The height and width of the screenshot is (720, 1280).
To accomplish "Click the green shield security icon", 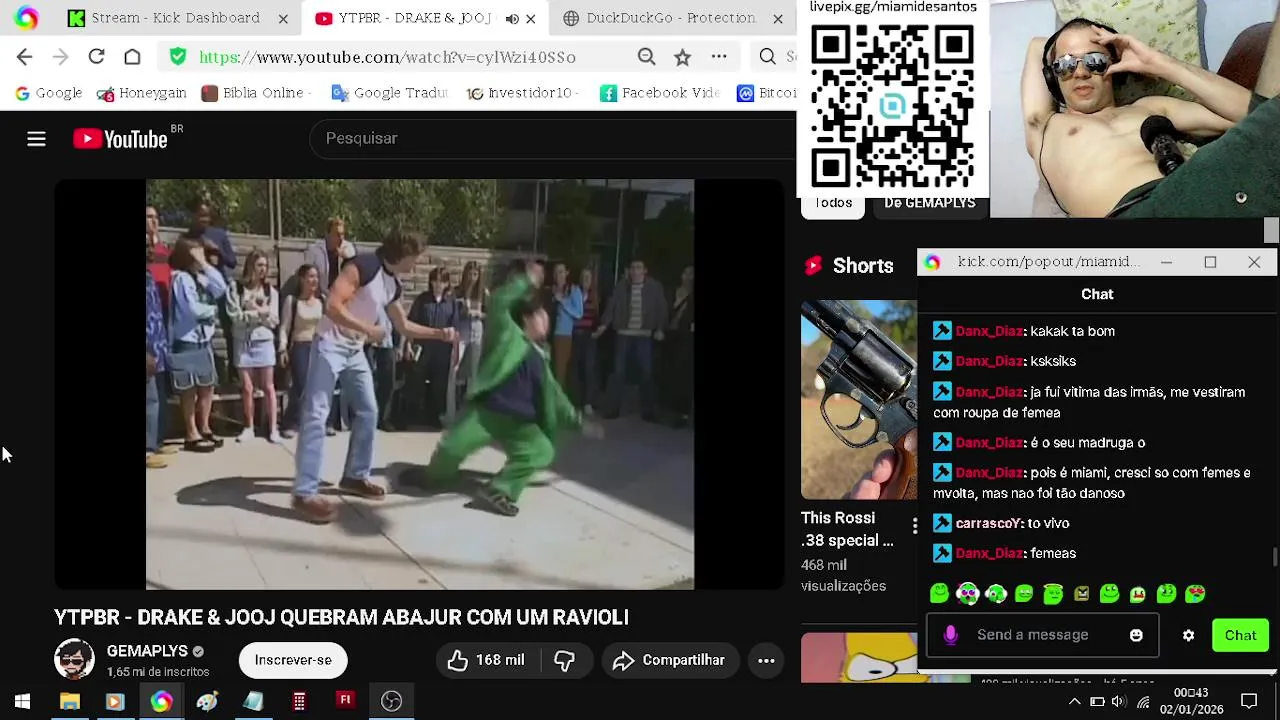I will (178, 57).
